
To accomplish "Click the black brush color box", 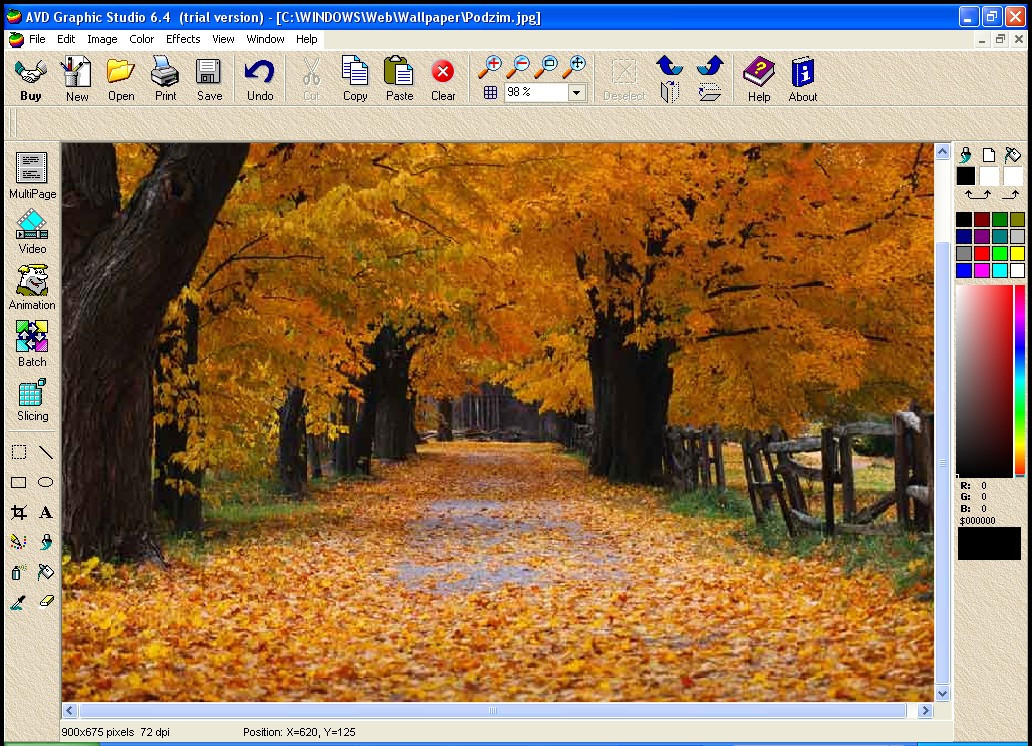I will (x=966, y=176).
